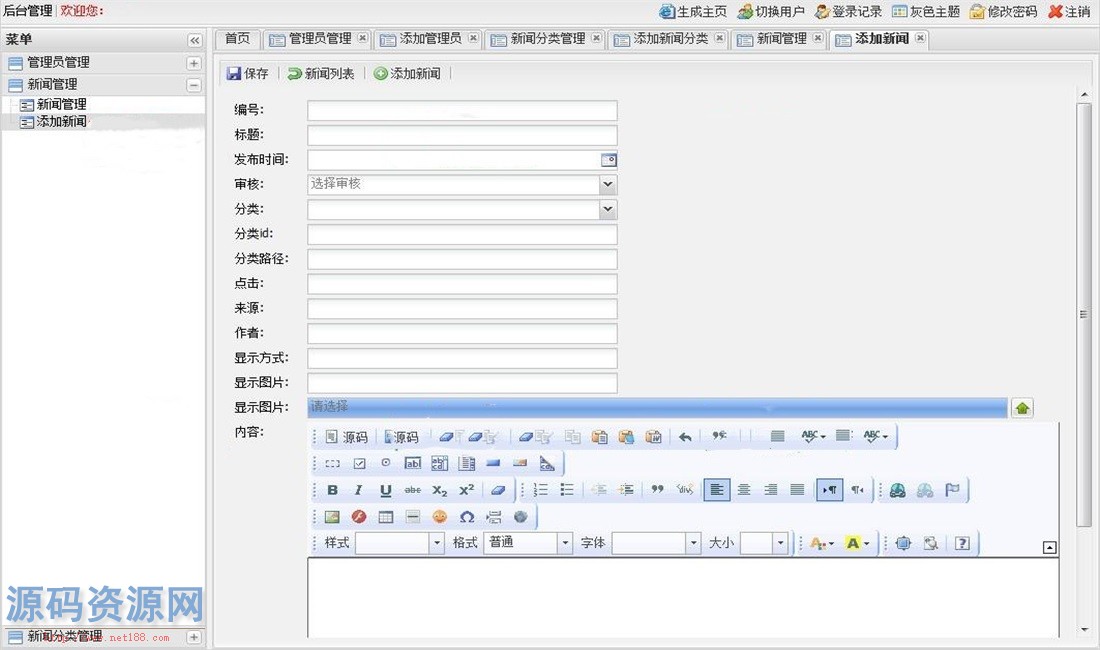Increase indent of the paragraph
The image size is (1100, 650).
626,490
